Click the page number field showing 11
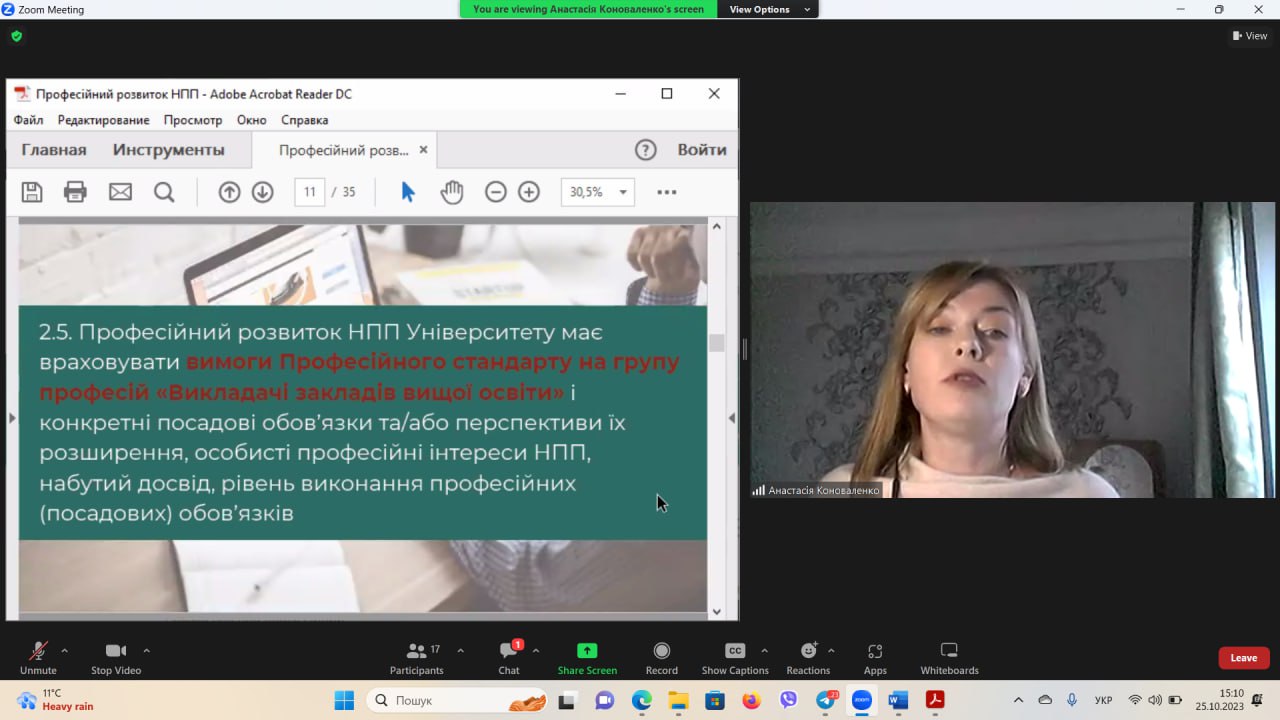This screenshot has width=1280, height=720. [310, 192]
